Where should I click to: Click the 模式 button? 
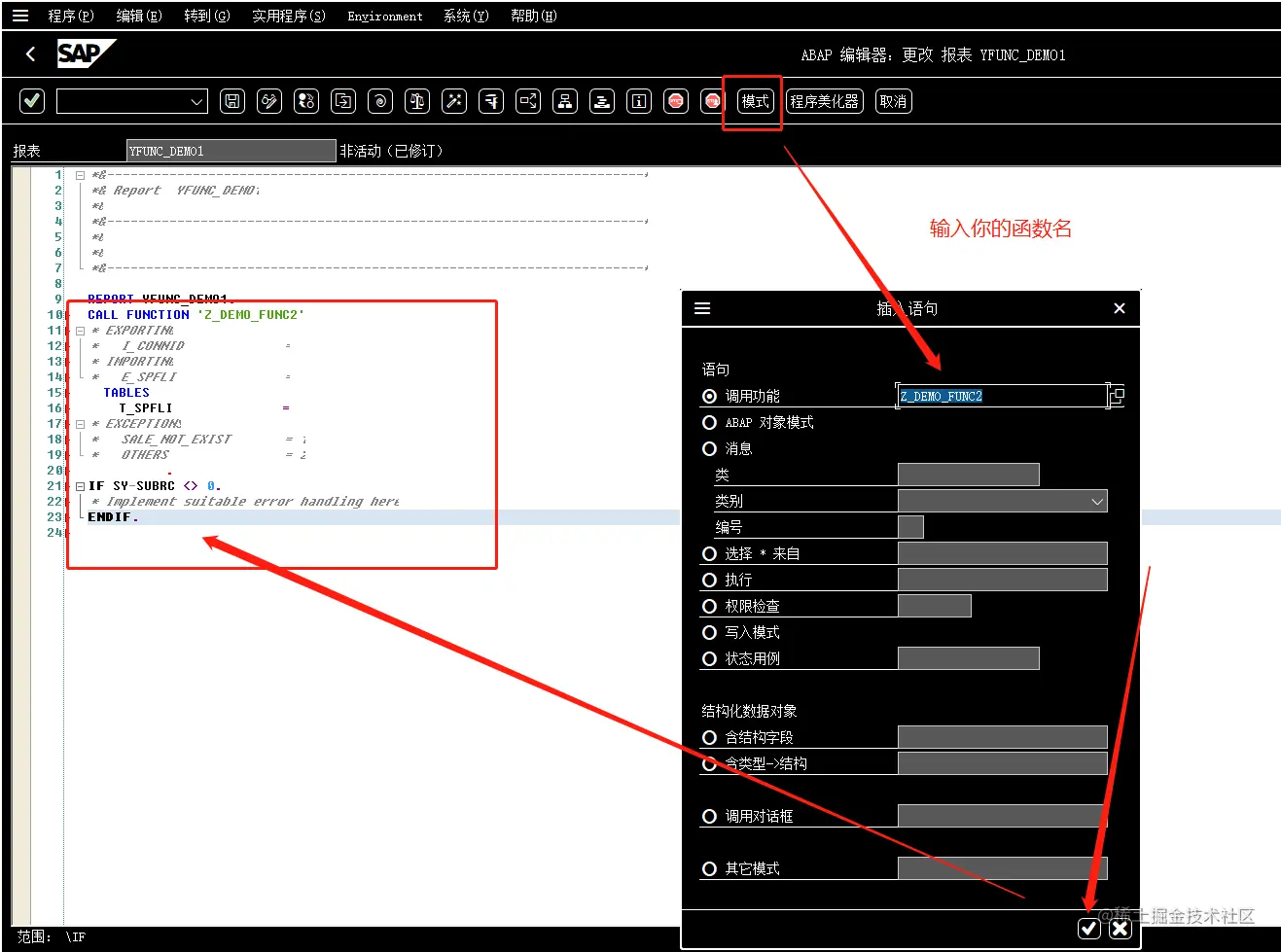[755, 101]
